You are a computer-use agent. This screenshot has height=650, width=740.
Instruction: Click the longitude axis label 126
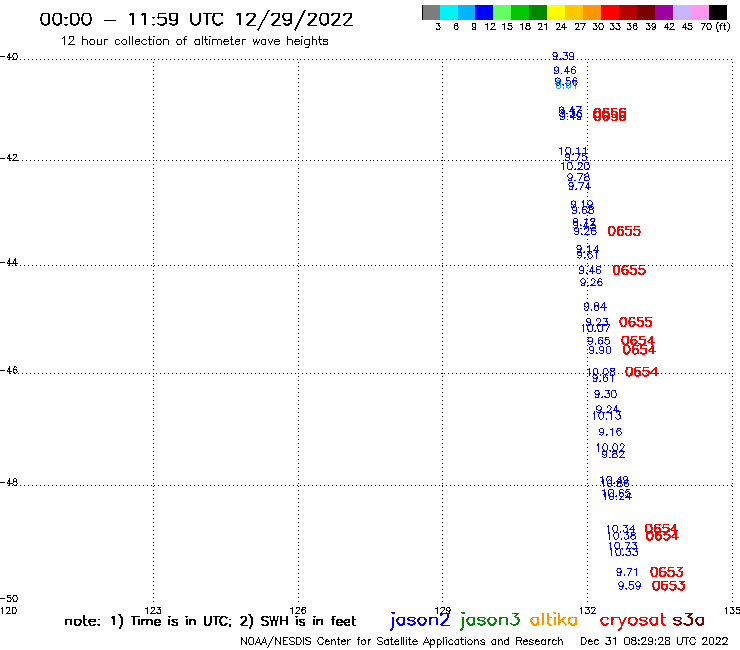(298, 610)
